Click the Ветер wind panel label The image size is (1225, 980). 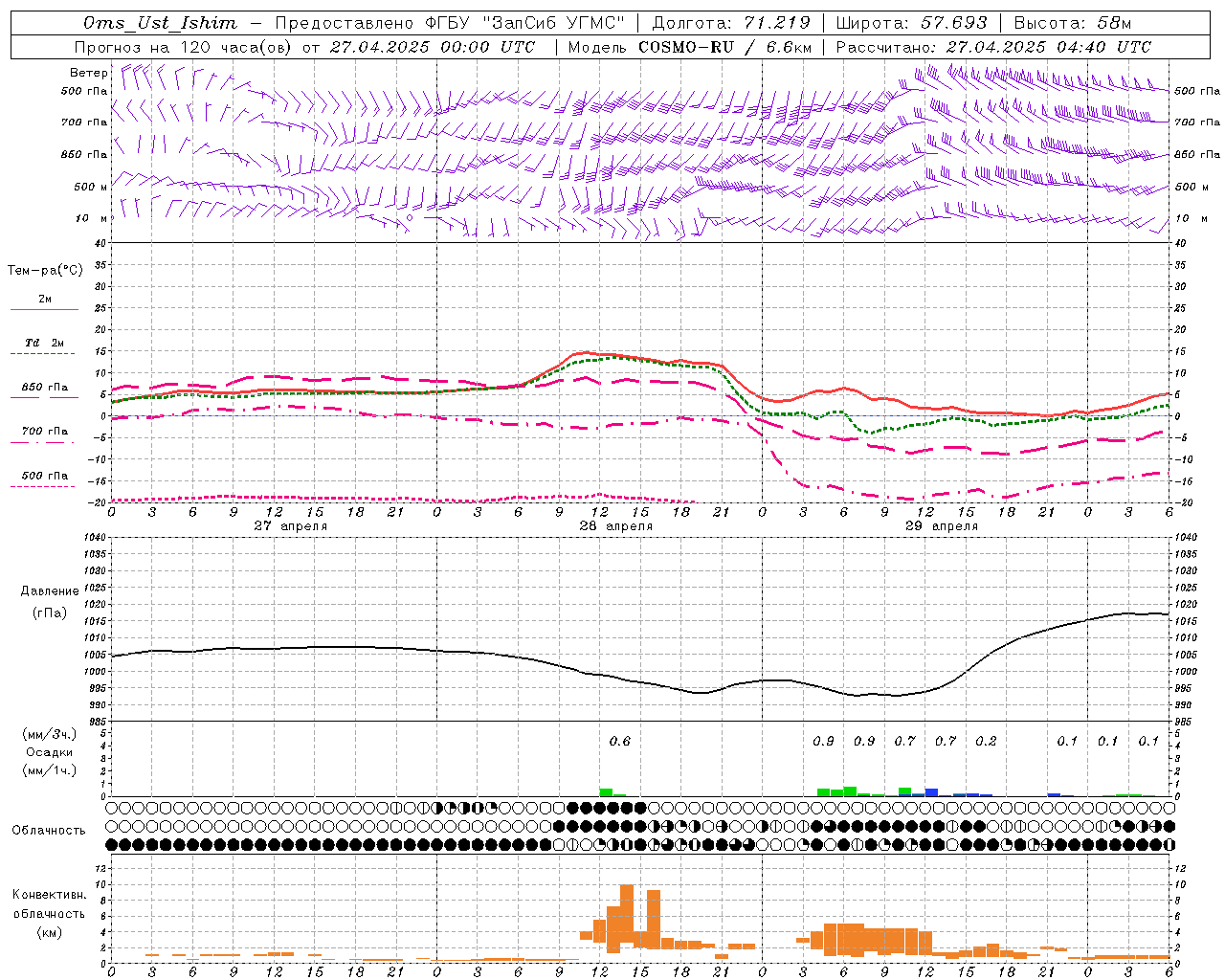pos(88,73)
